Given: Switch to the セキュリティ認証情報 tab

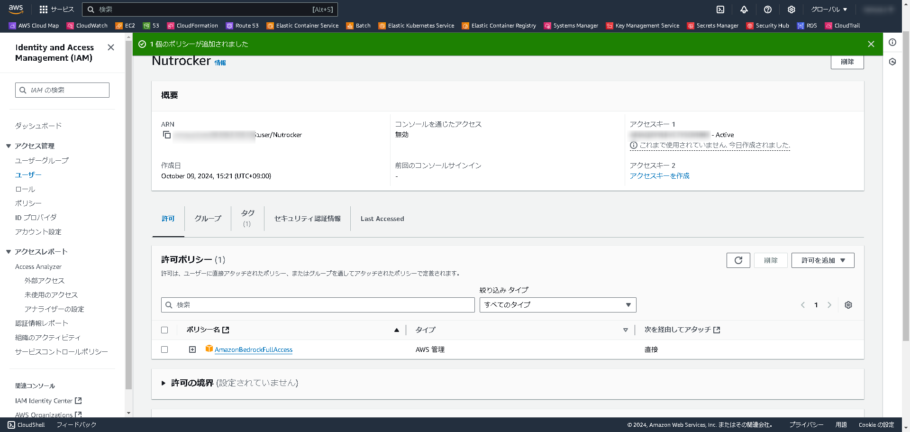Looking at the screenshot, I should 307,219.
